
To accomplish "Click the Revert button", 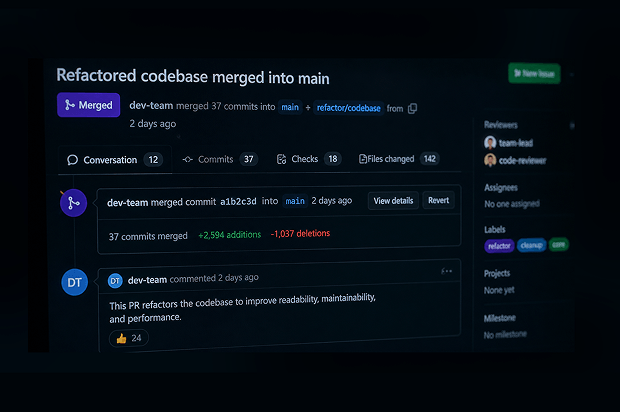I will [x=439, y=200].
